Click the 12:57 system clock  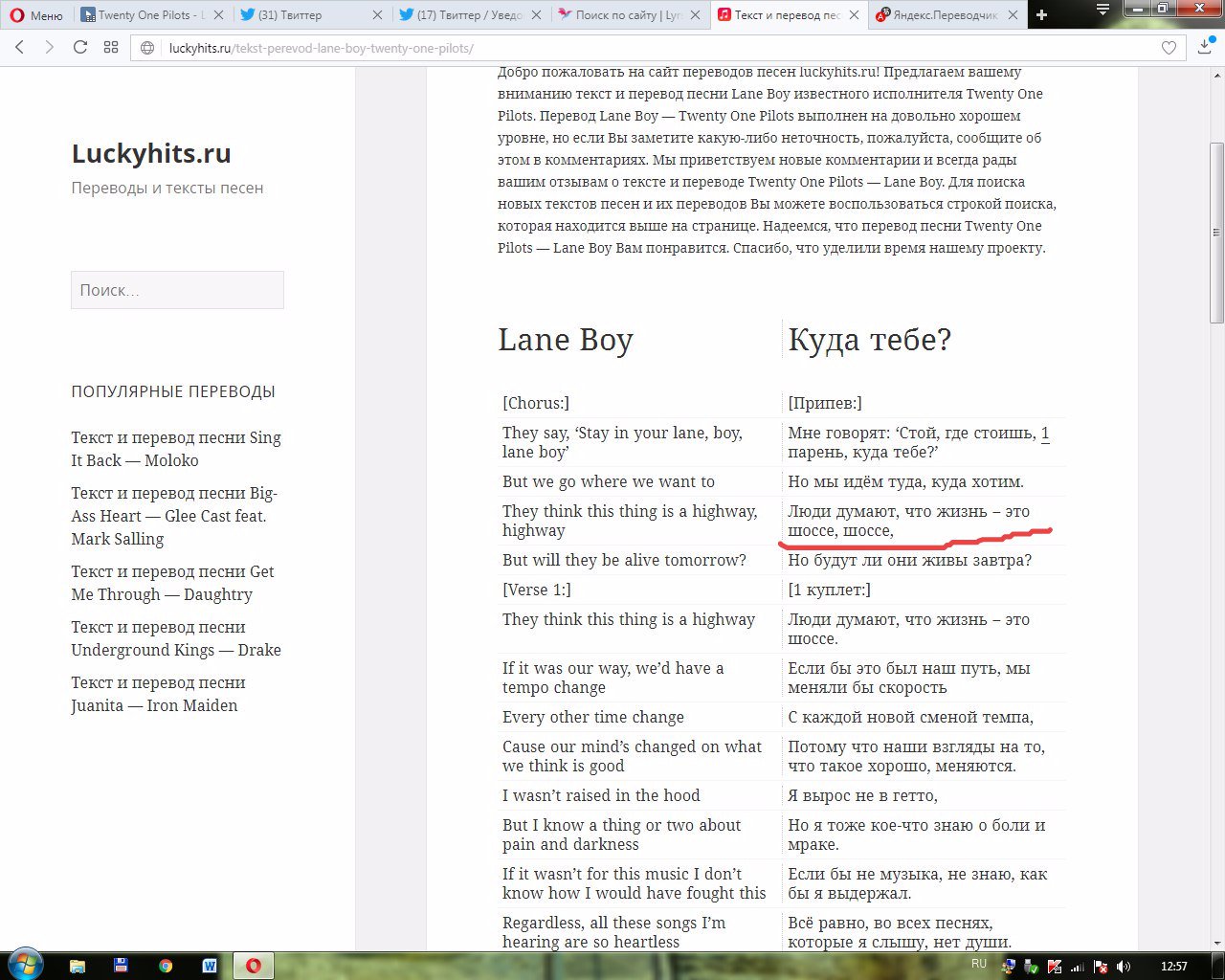click(x=1173, y=967)
